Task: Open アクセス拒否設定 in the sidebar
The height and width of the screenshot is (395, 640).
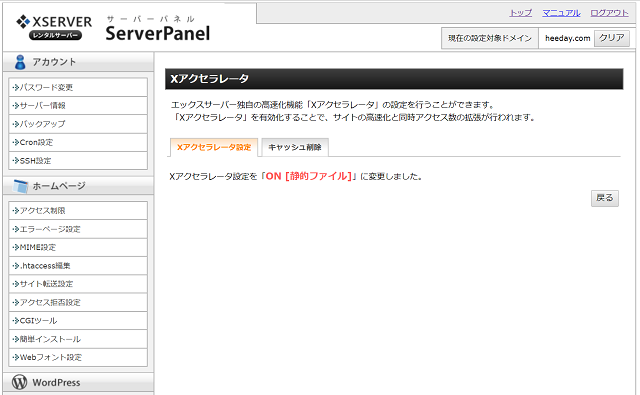Action: tap(78, 302)
